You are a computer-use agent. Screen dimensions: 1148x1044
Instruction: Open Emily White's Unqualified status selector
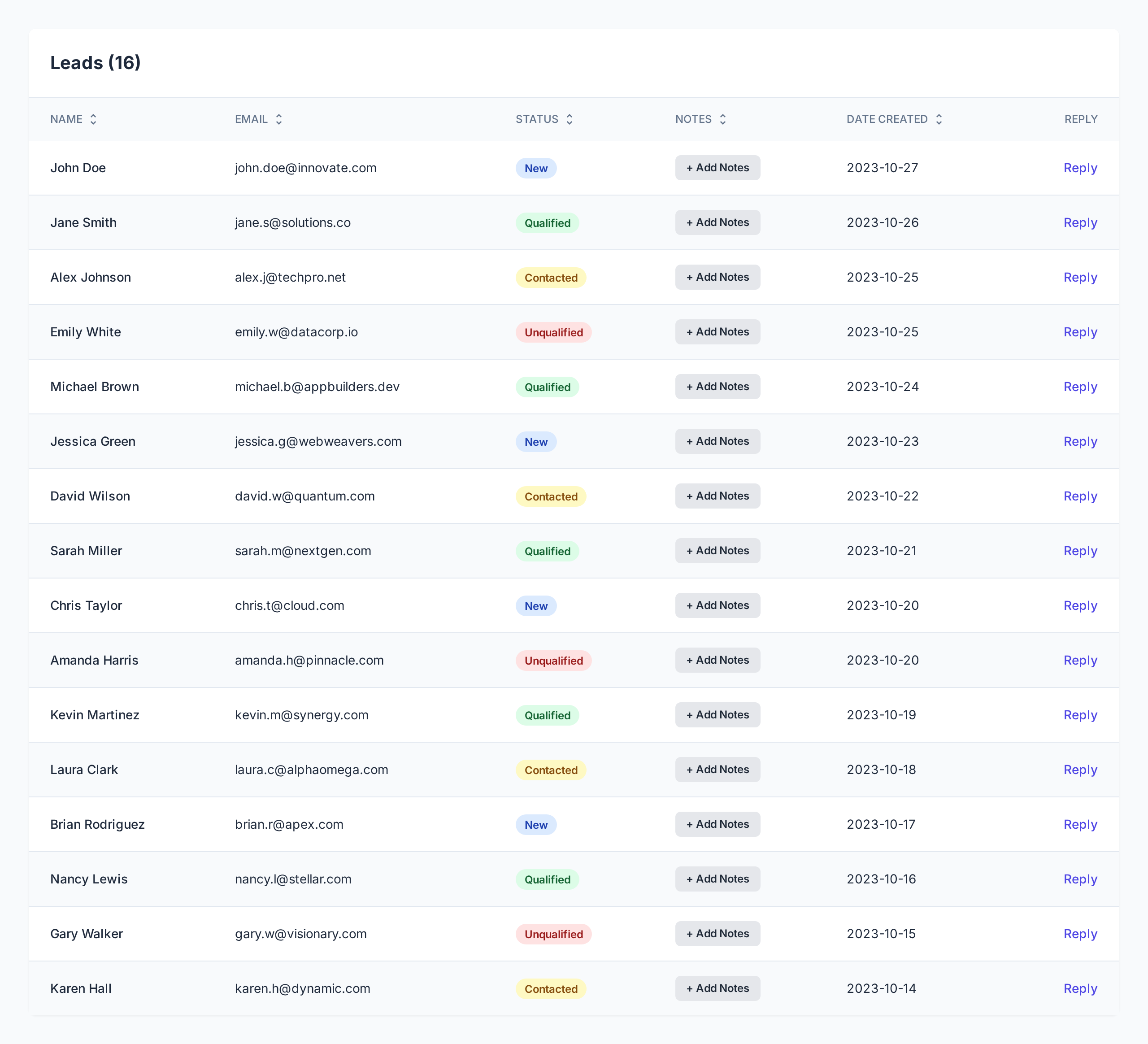[553, 332]
